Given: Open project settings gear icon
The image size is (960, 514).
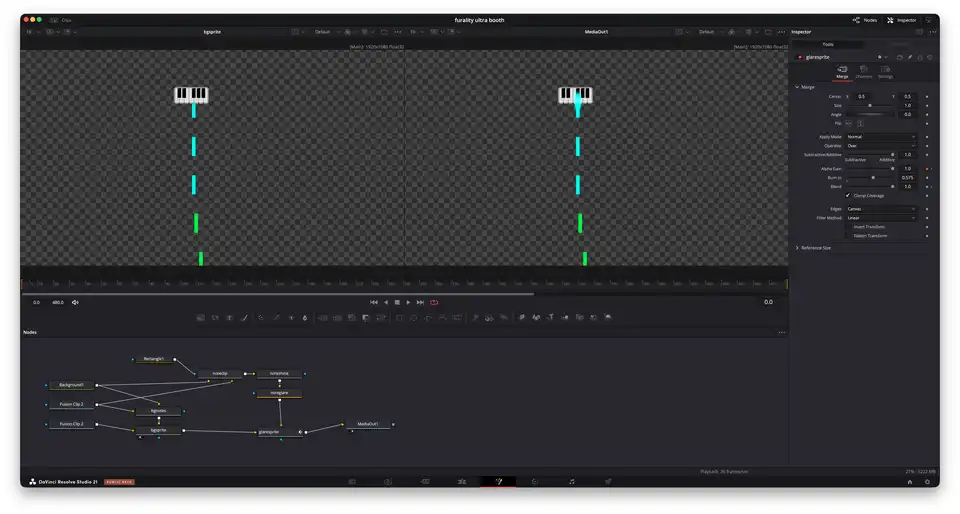Looking at the screenshot, I should tap(927, 482).
